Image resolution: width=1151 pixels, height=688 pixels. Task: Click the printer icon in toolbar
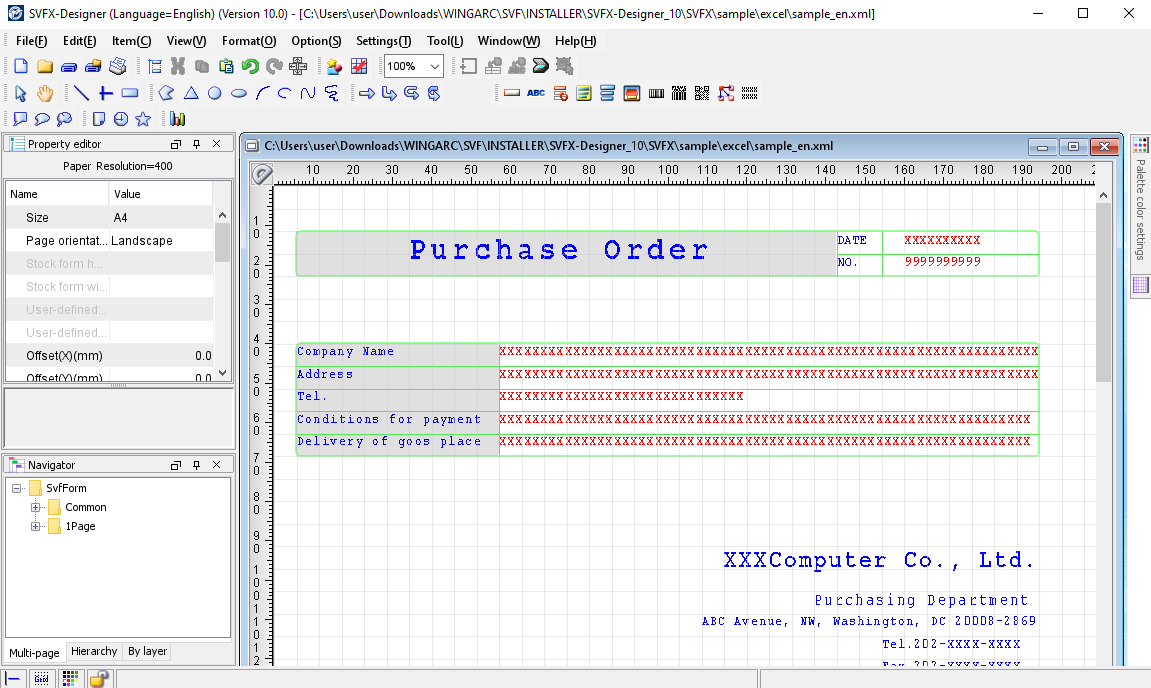pyautogui.click(x=117, y=66)
